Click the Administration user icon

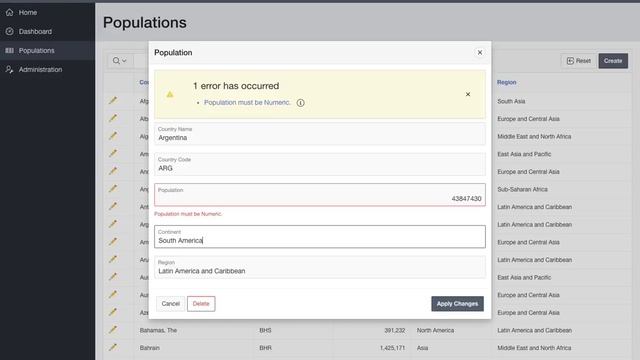coord(9,69)
